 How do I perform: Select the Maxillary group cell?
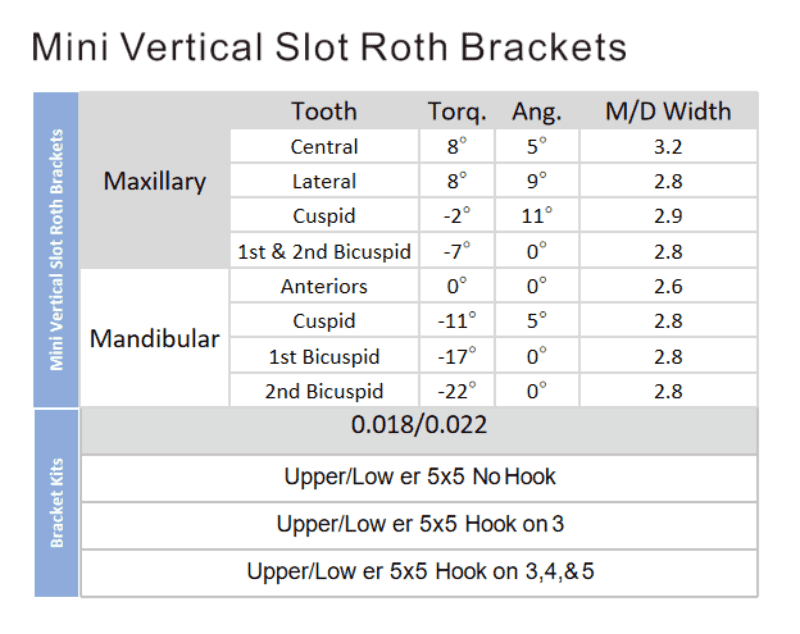(155, 181)
